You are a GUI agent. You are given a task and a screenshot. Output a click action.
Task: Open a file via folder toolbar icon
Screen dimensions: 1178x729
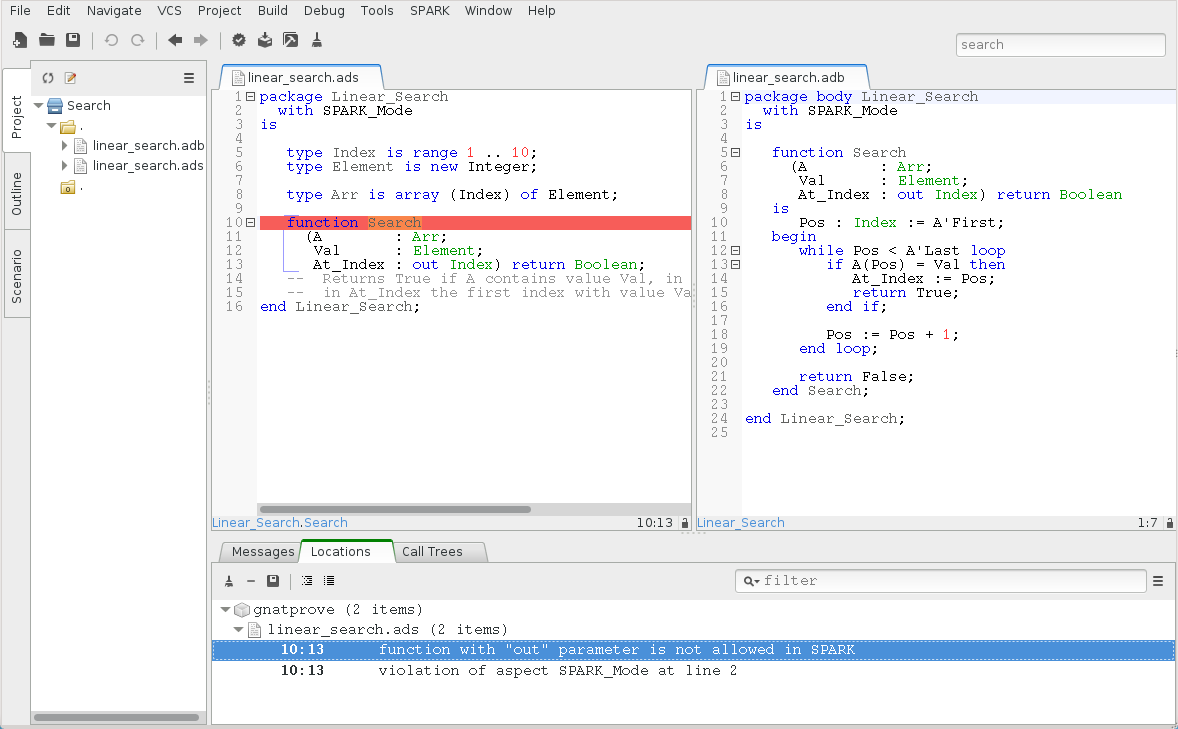click(47, 40)
